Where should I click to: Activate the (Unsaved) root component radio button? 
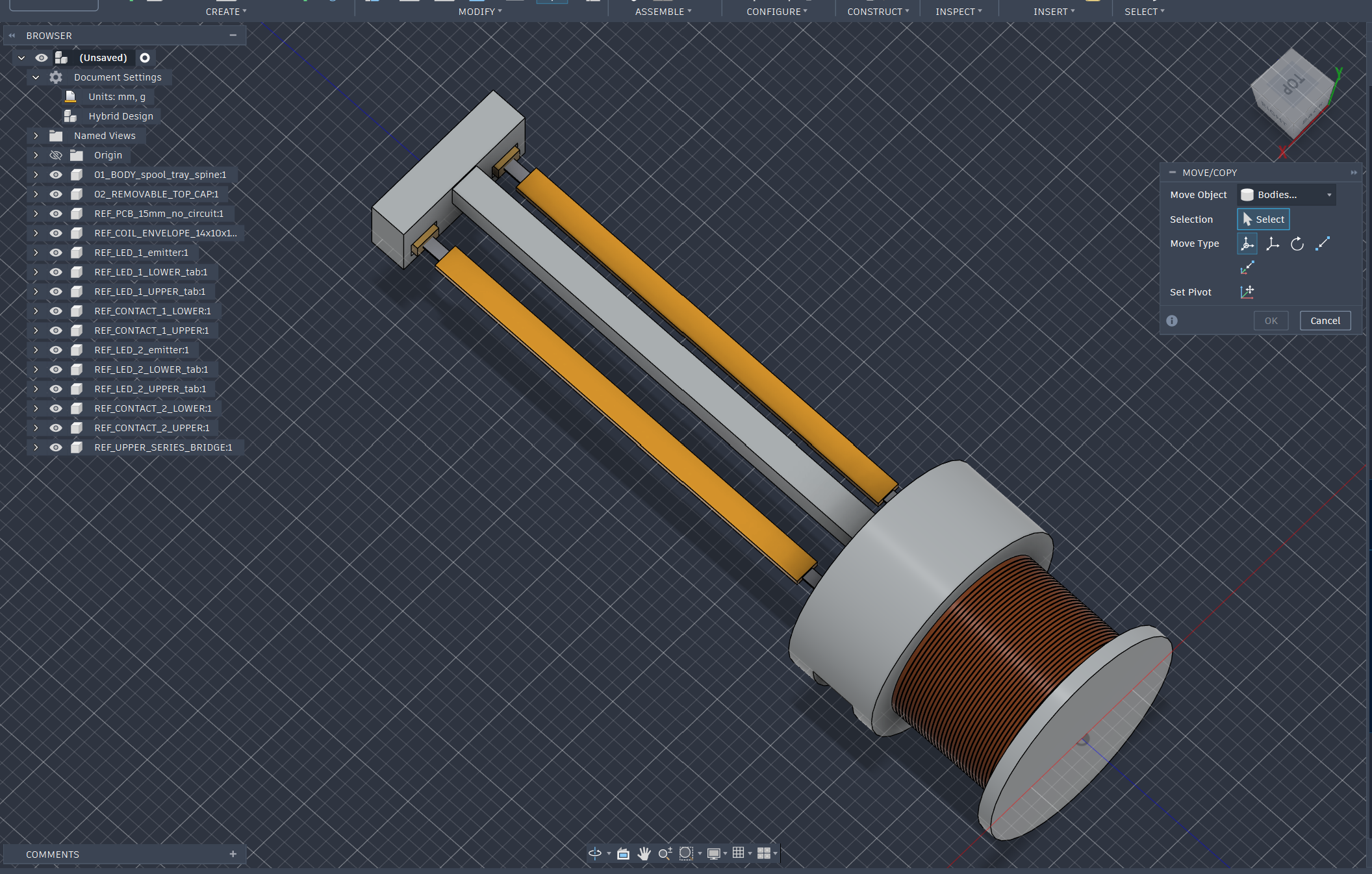145,58
